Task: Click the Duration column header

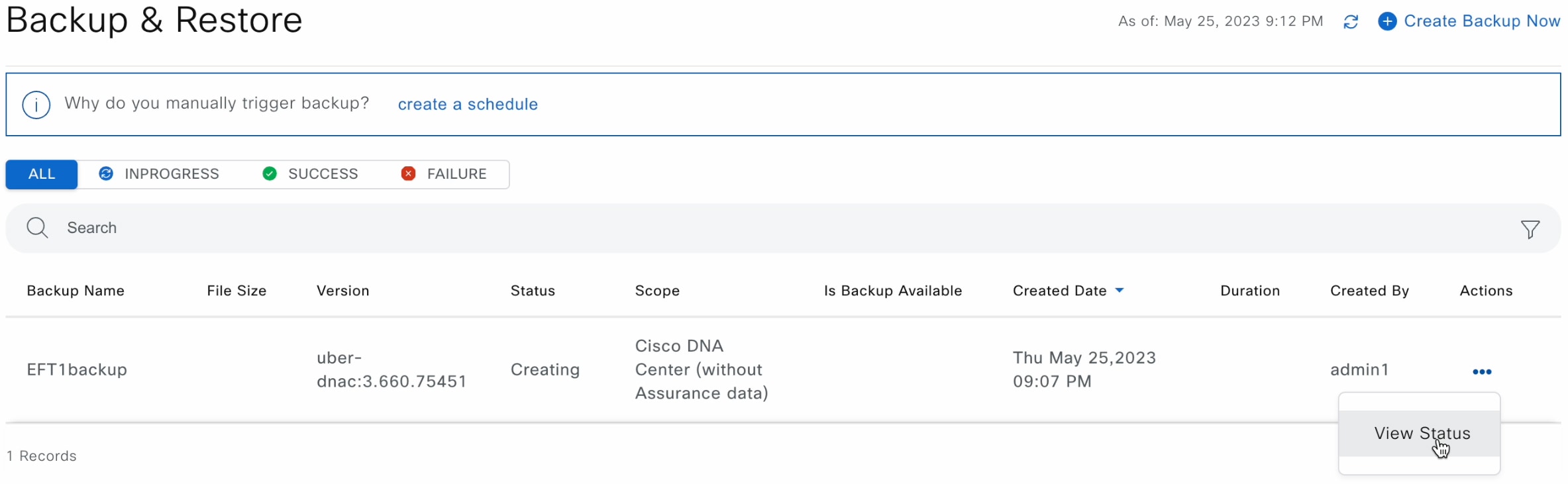Action: point(1250,291)
